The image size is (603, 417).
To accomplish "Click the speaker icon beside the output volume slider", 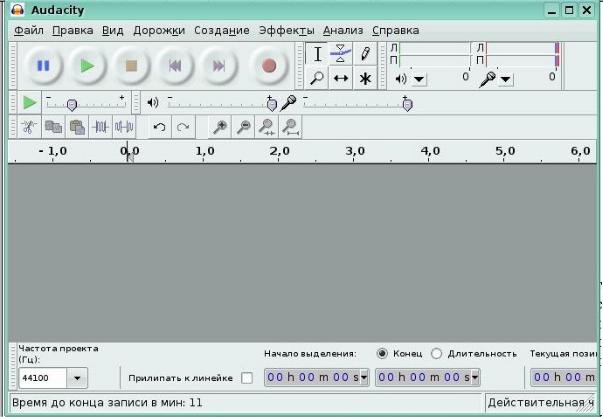I will coord(153,102).
